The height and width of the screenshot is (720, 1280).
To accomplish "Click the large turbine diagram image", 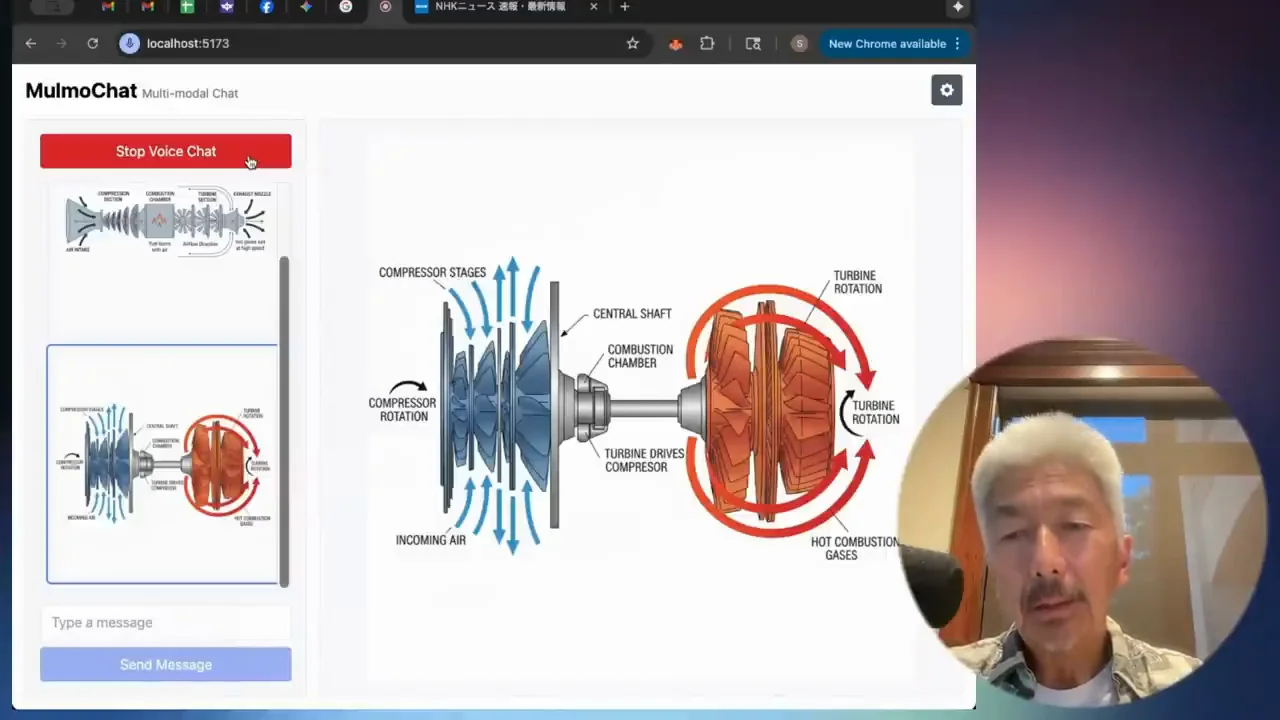I will click(x=640, y=410).
